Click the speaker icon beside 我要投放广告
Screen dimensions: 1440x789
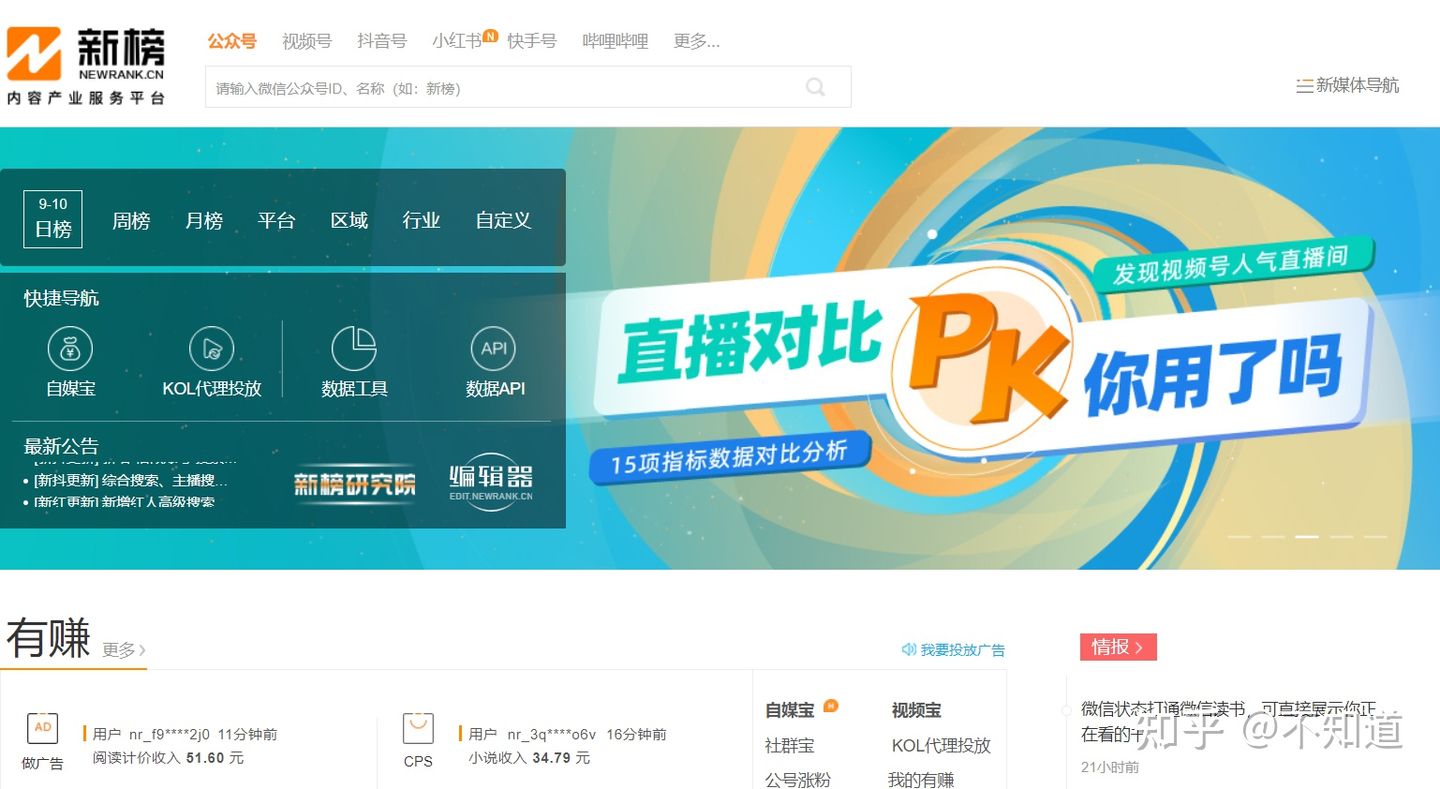point(908,650)
